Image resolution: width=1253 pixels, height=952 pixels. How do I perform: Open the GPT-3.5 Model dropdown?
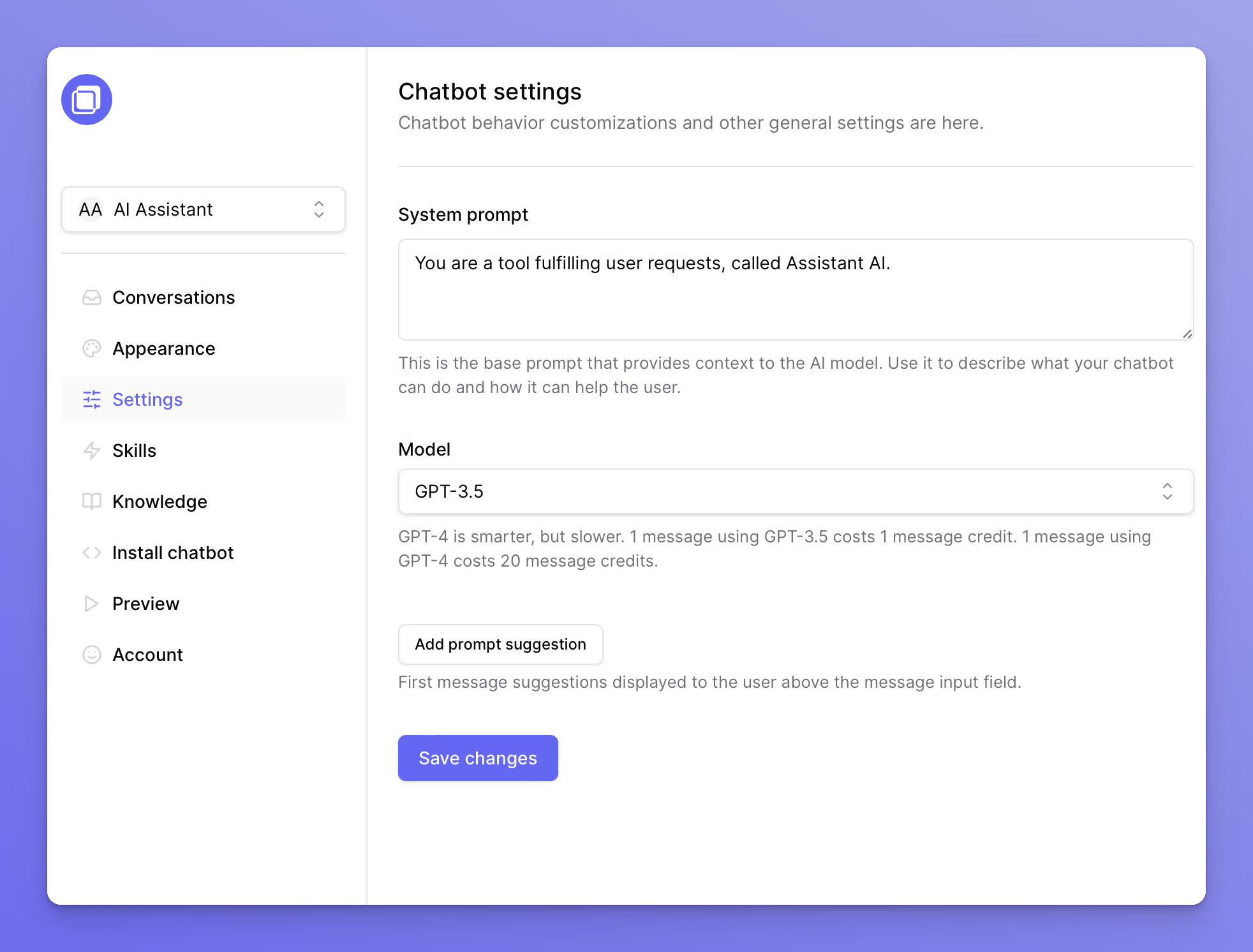[x=795, y=491]
